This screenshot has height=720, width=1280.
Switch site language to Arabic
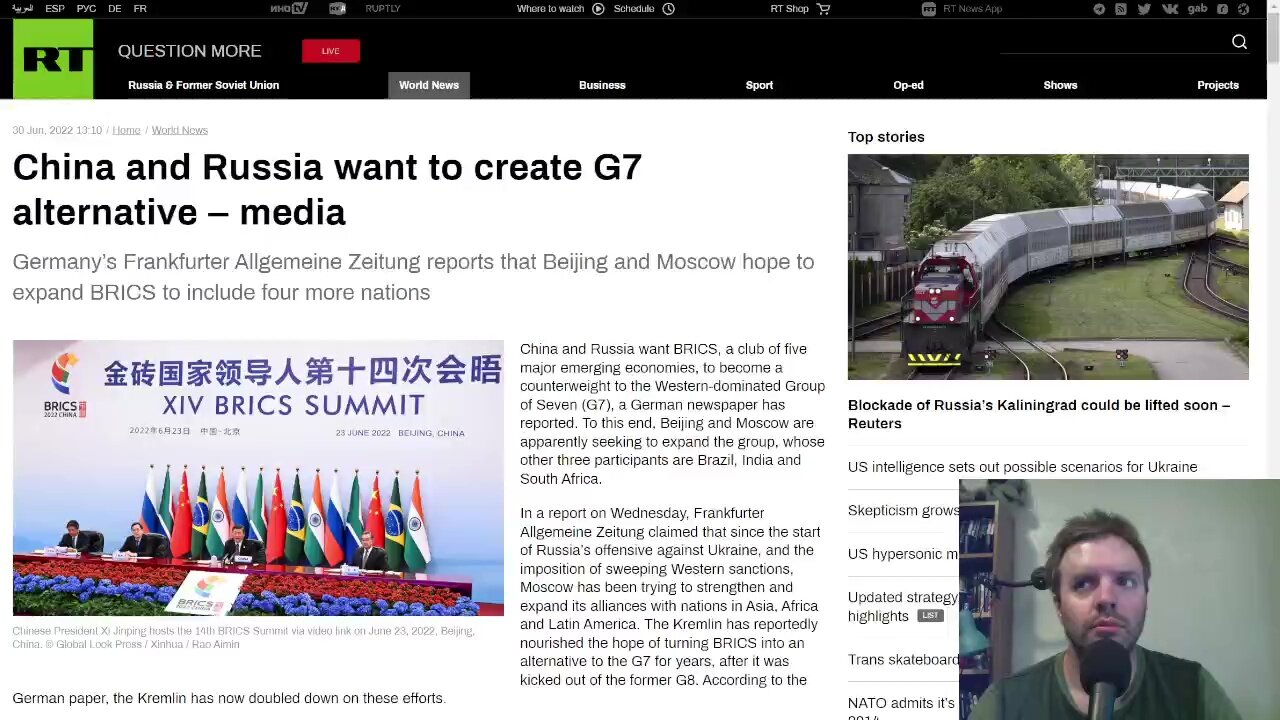pos(22,9)
